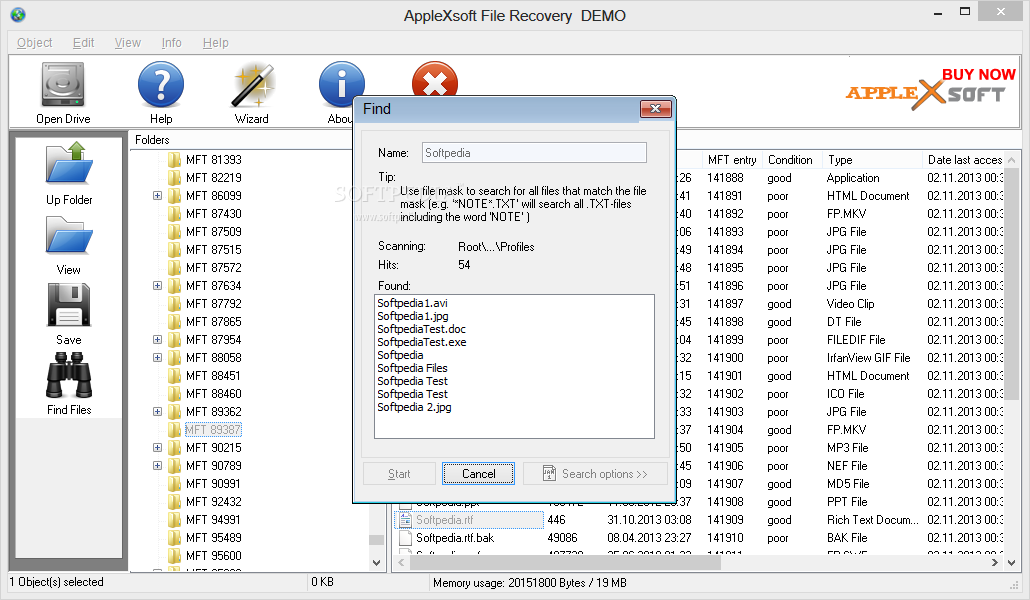Launch the Wizard wand icon
The height and width of the screenshot is (600, 1030).
coord(252,85)
